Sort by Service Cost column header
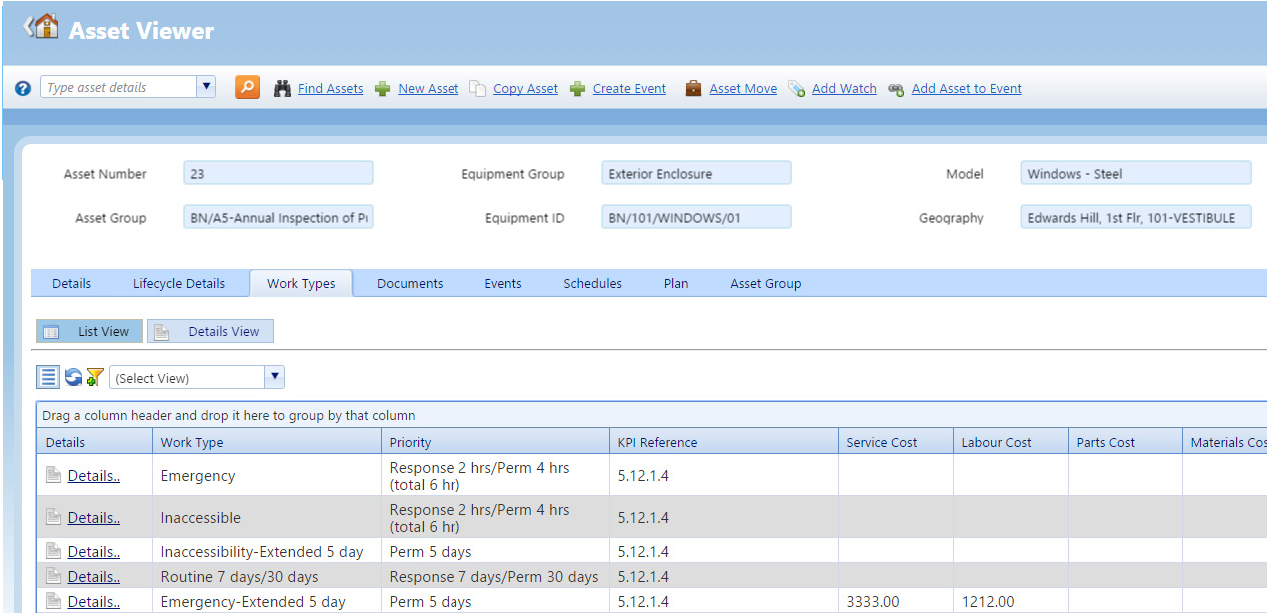The image size is (1268, 613). pos(896,442)
